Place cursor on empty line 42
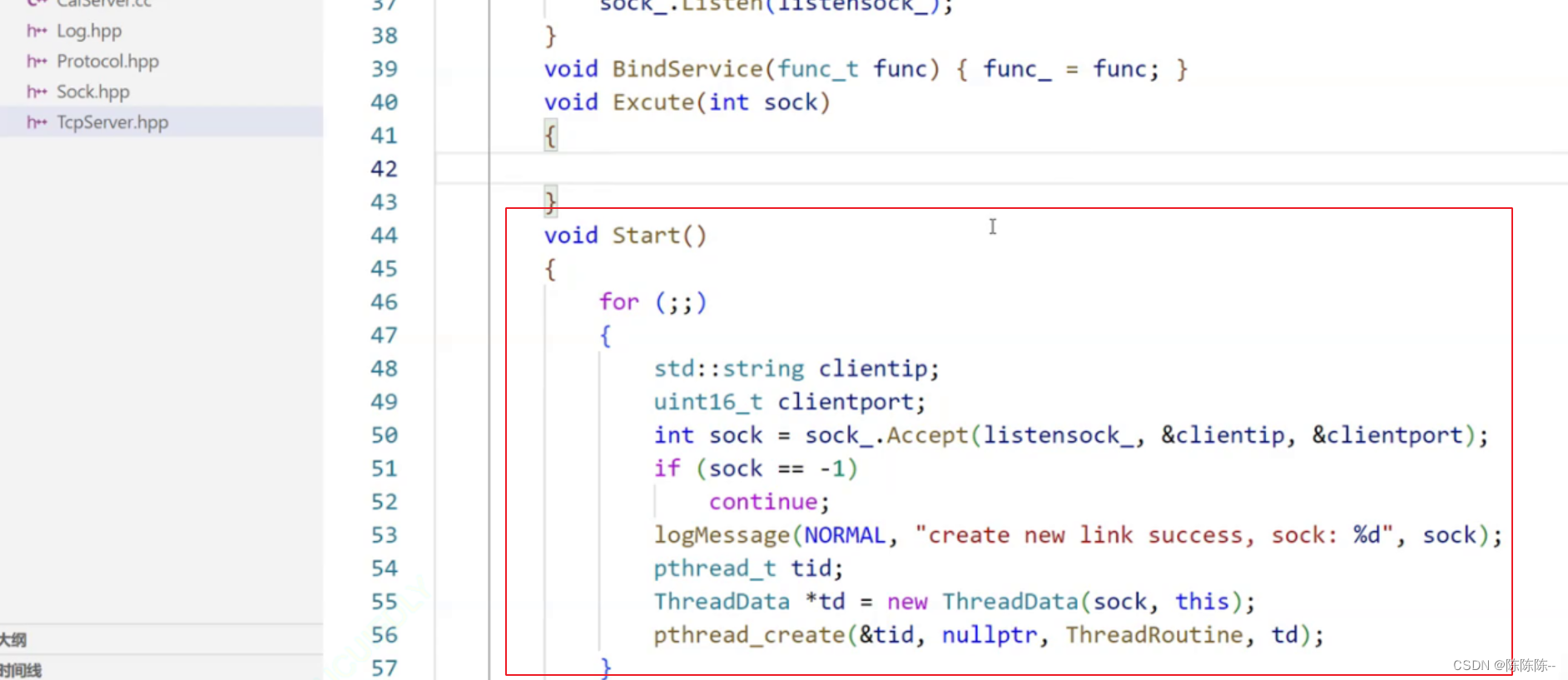 (1001, 169)
